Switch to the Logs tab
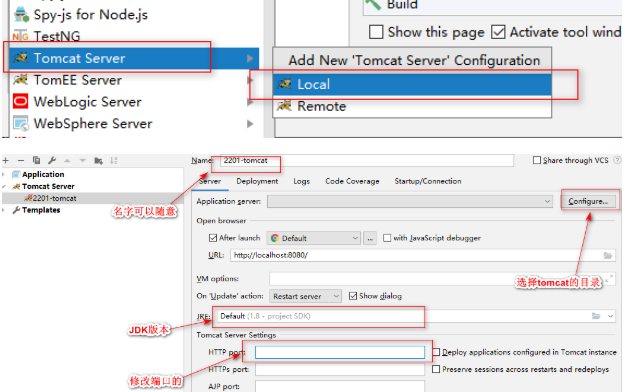The width and height of the screenshot is (637, 392). (301, 181)
